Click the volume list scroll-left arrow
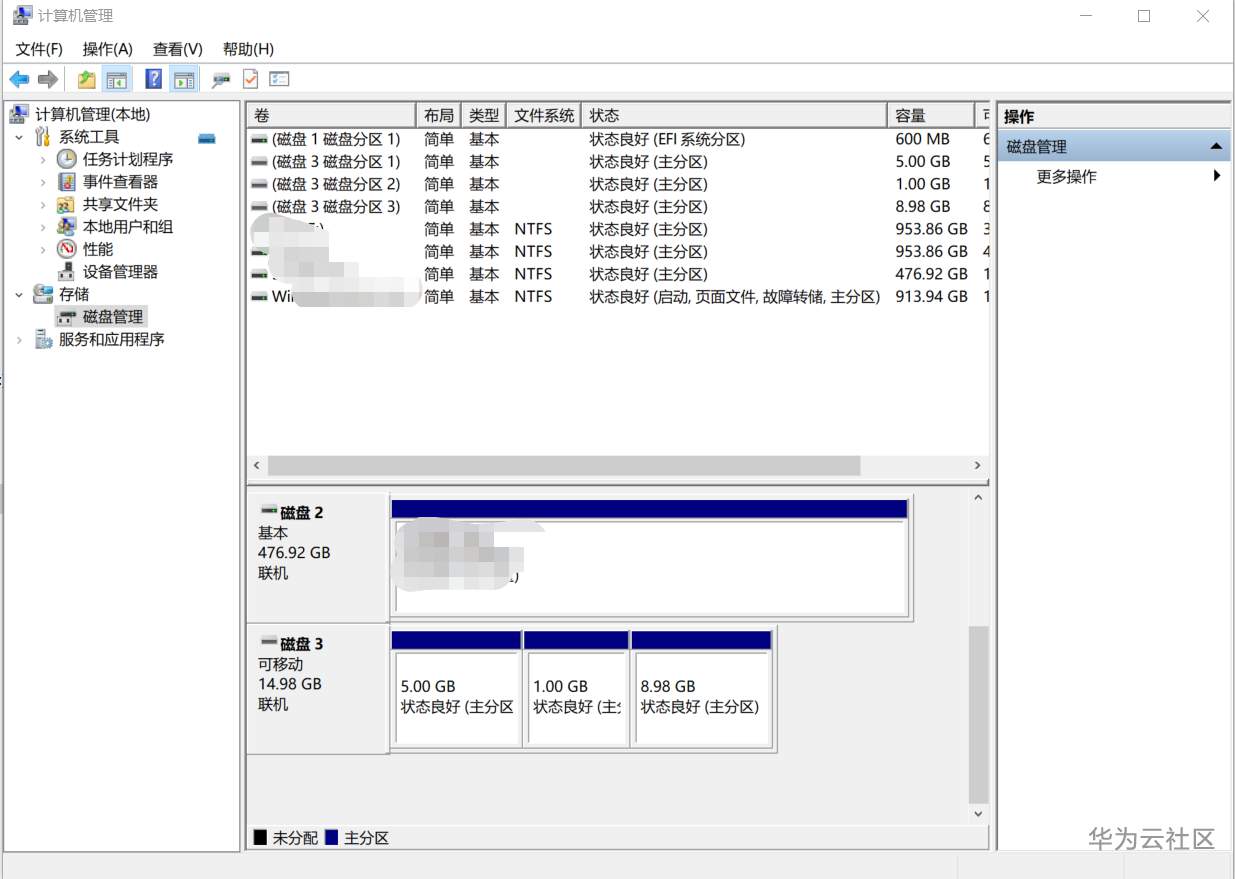The image size is (1235, 879). [x=256, y=466]
